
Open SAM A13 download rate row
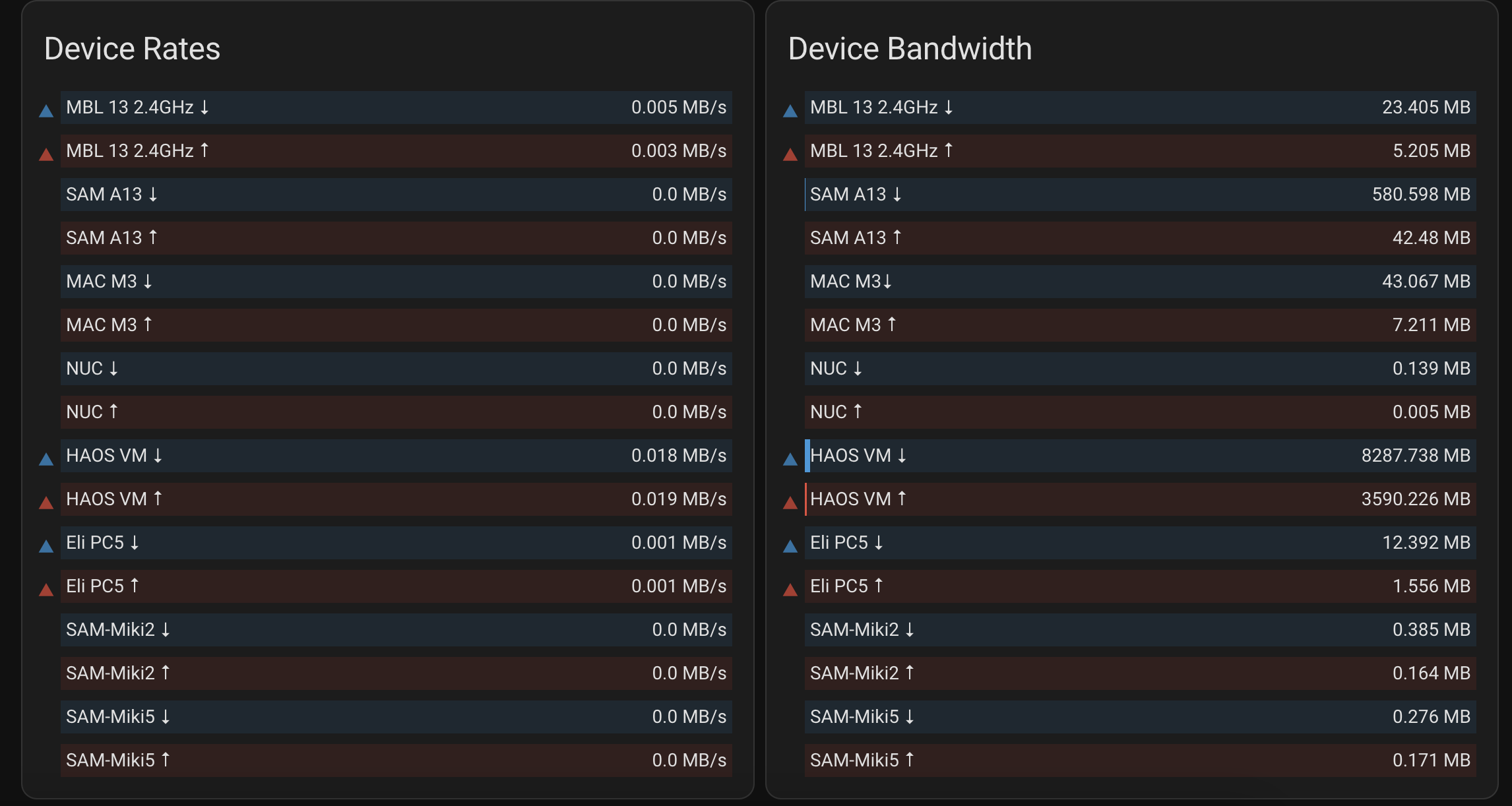(396, 195)
